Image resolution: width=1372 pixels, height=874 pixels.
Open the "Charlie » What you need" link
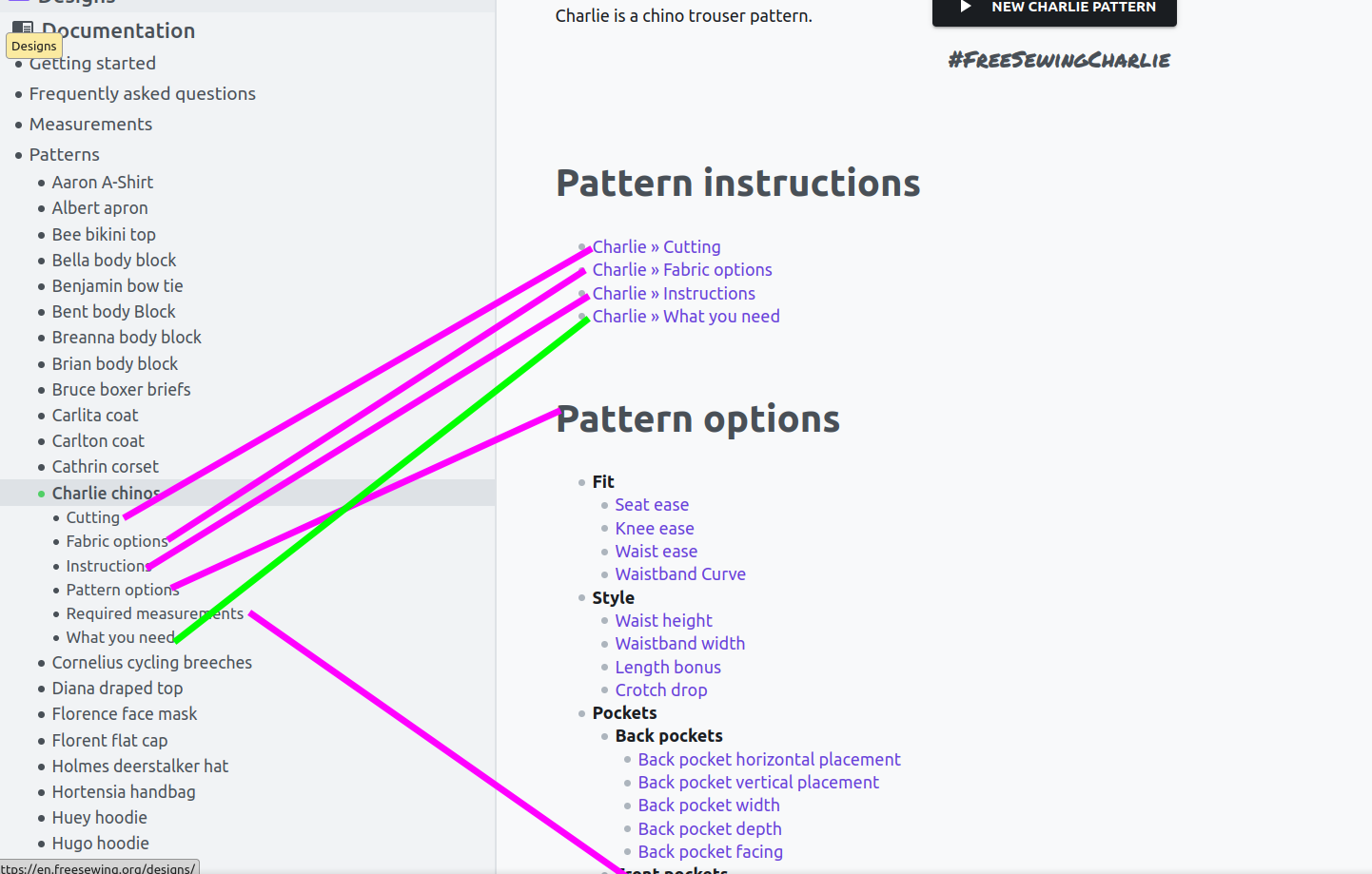click(x=686, y=316)
